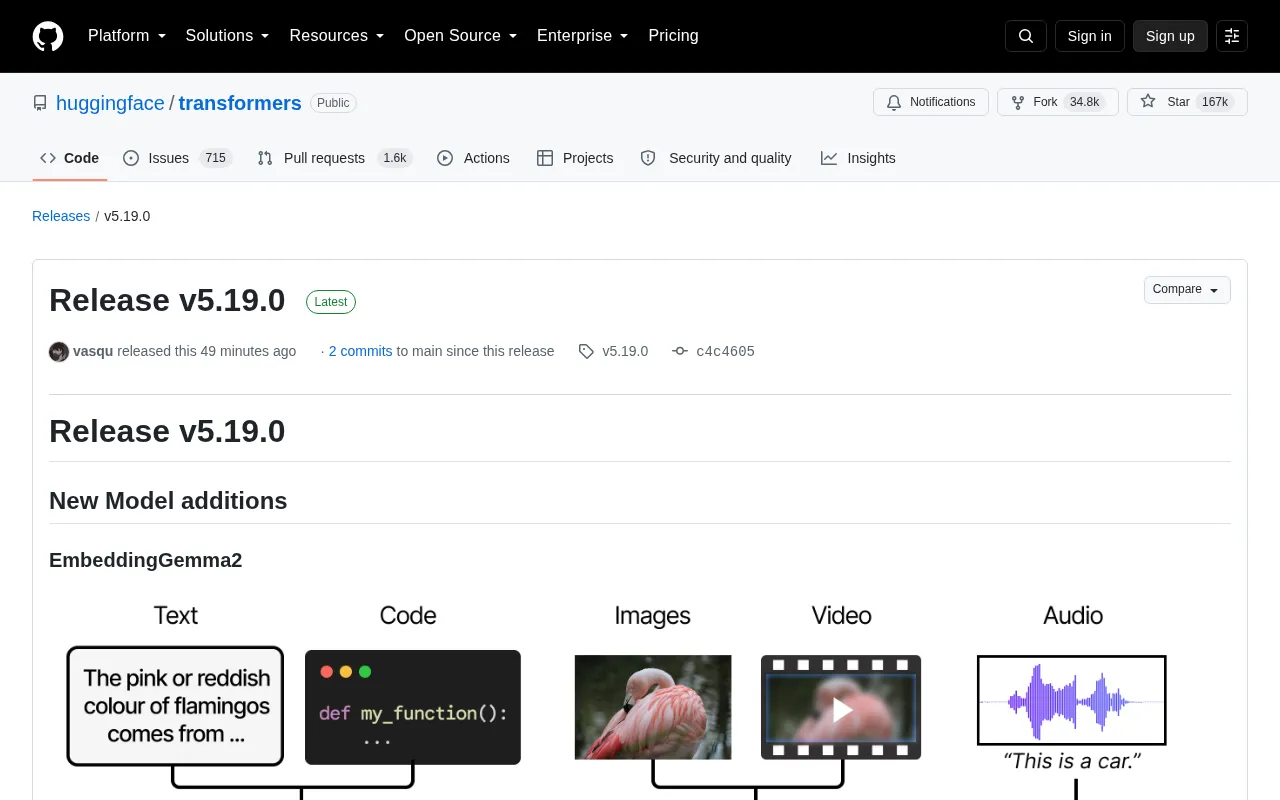
Task: Open the 2 commits link
Action: click(x=360, y=351)
